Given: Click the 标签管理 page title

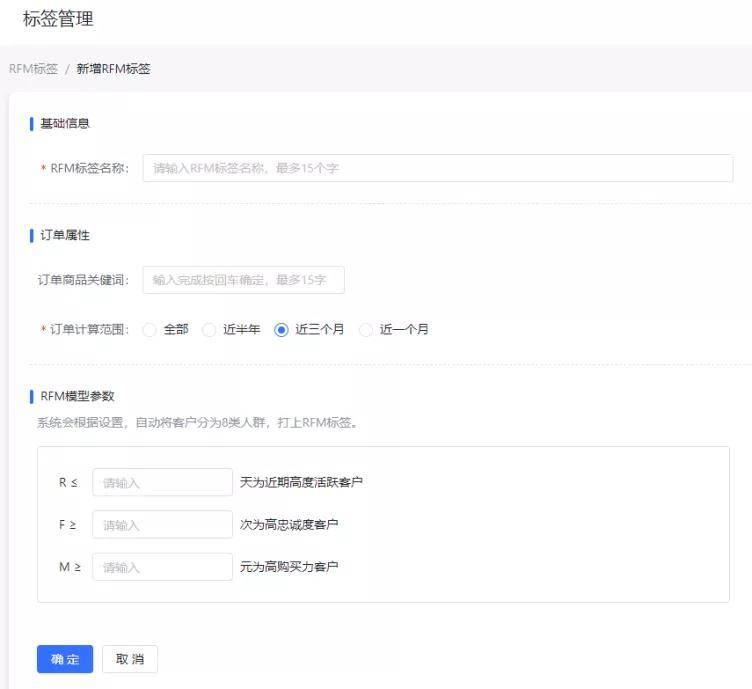Looking at the screenshot, I should tap(58, 18).
